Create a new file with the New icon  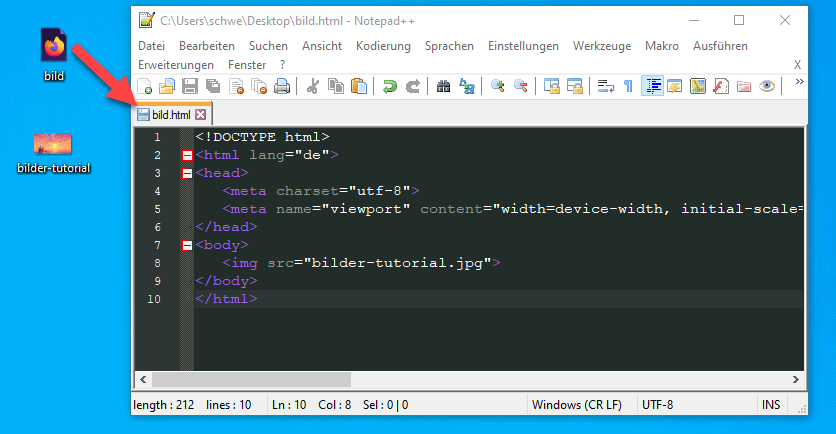click(144, 86)
